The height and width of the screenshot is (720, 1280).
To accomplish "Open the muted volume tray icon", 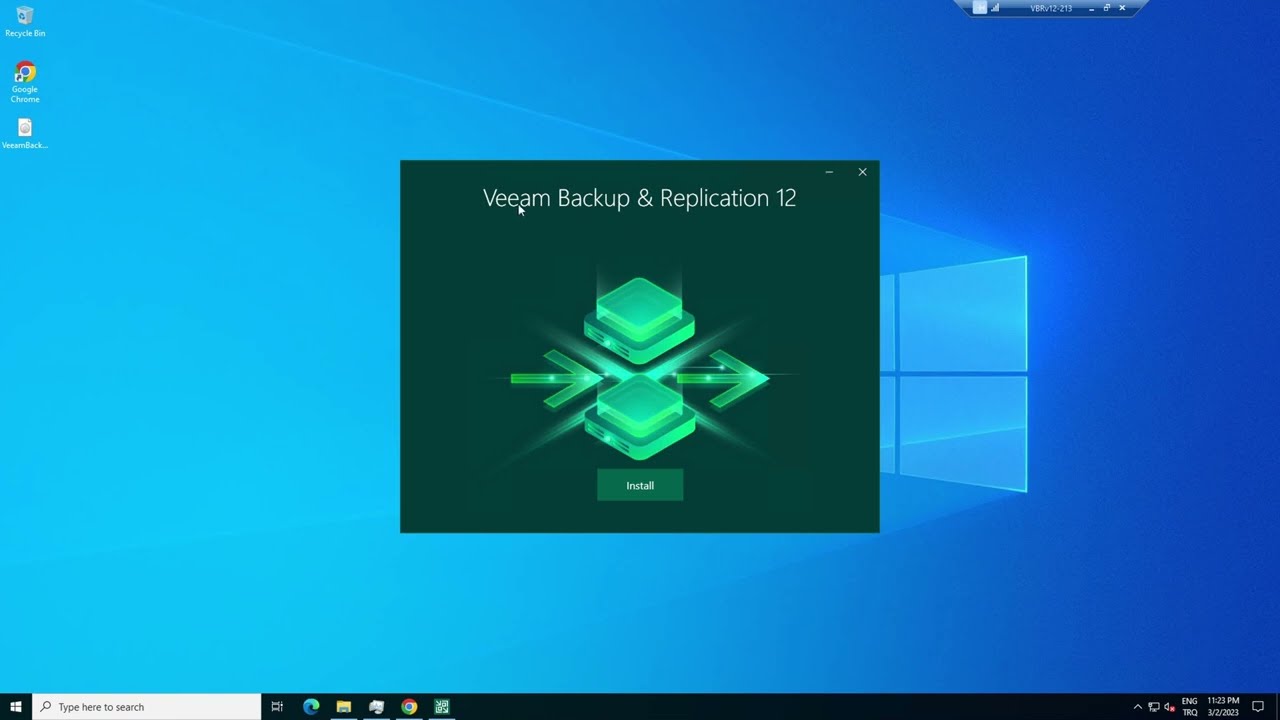I will pos(1169,707).
